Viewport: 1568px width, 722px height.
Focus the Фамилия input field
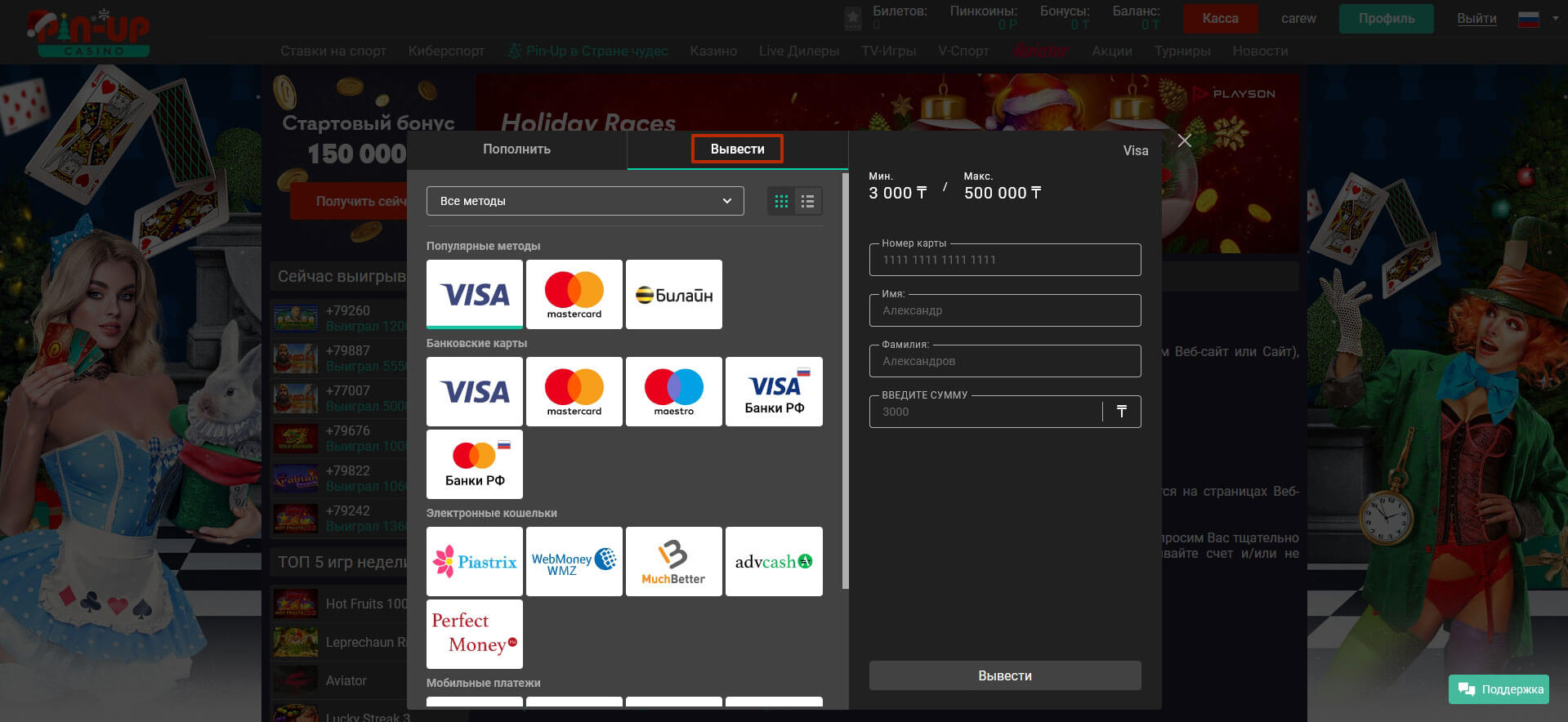tap(1005, 361)
